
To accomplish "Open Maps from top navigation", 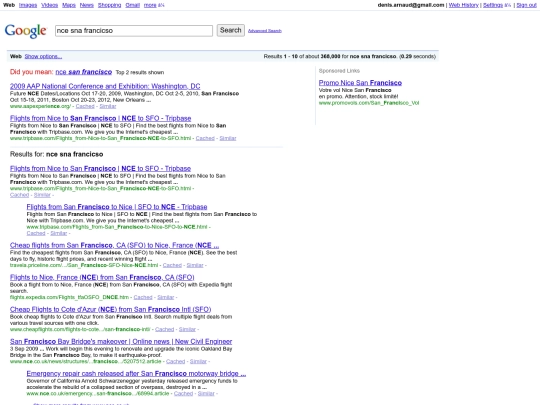I will pos(69,5).
